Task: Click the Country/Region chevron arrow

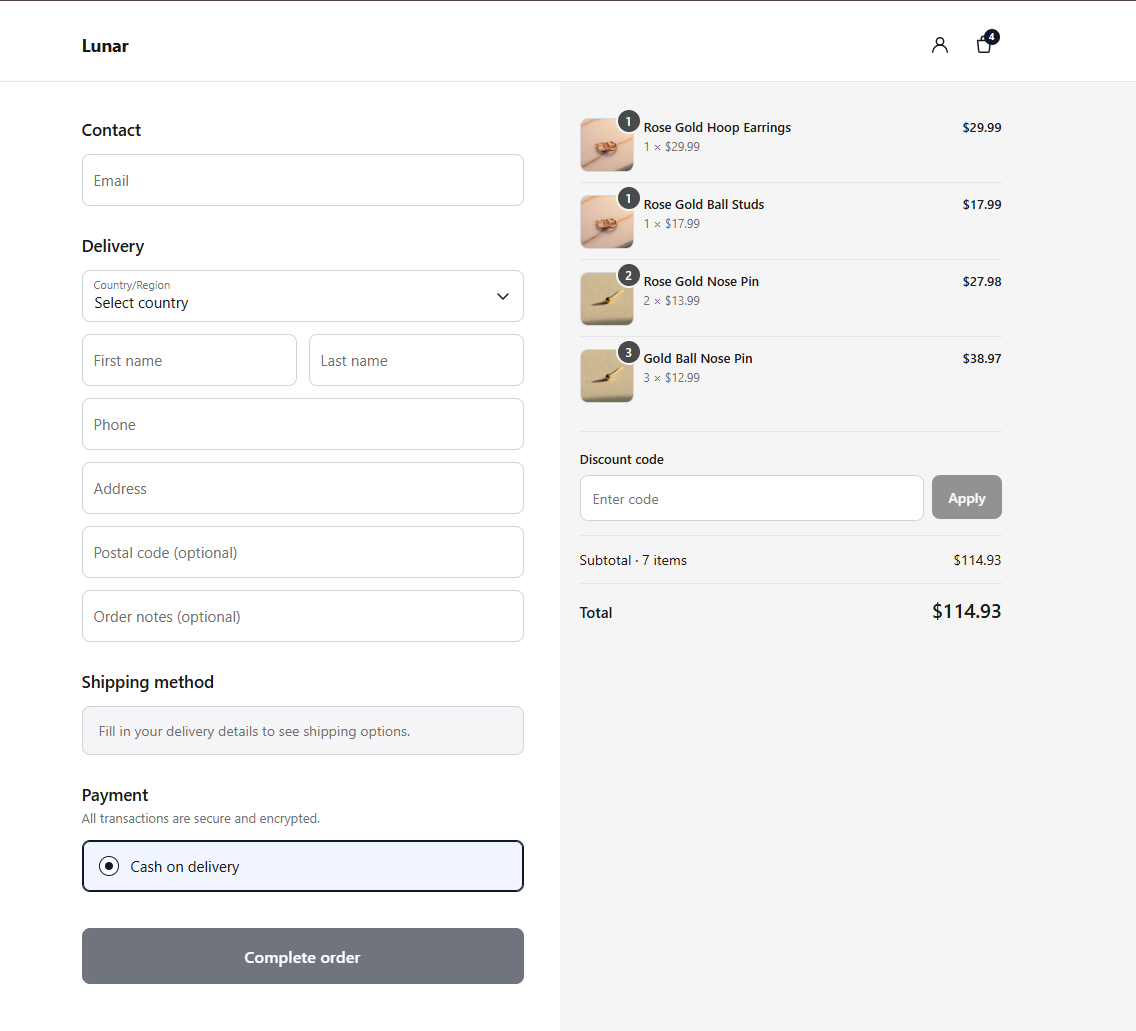Action: click(503, 296)
